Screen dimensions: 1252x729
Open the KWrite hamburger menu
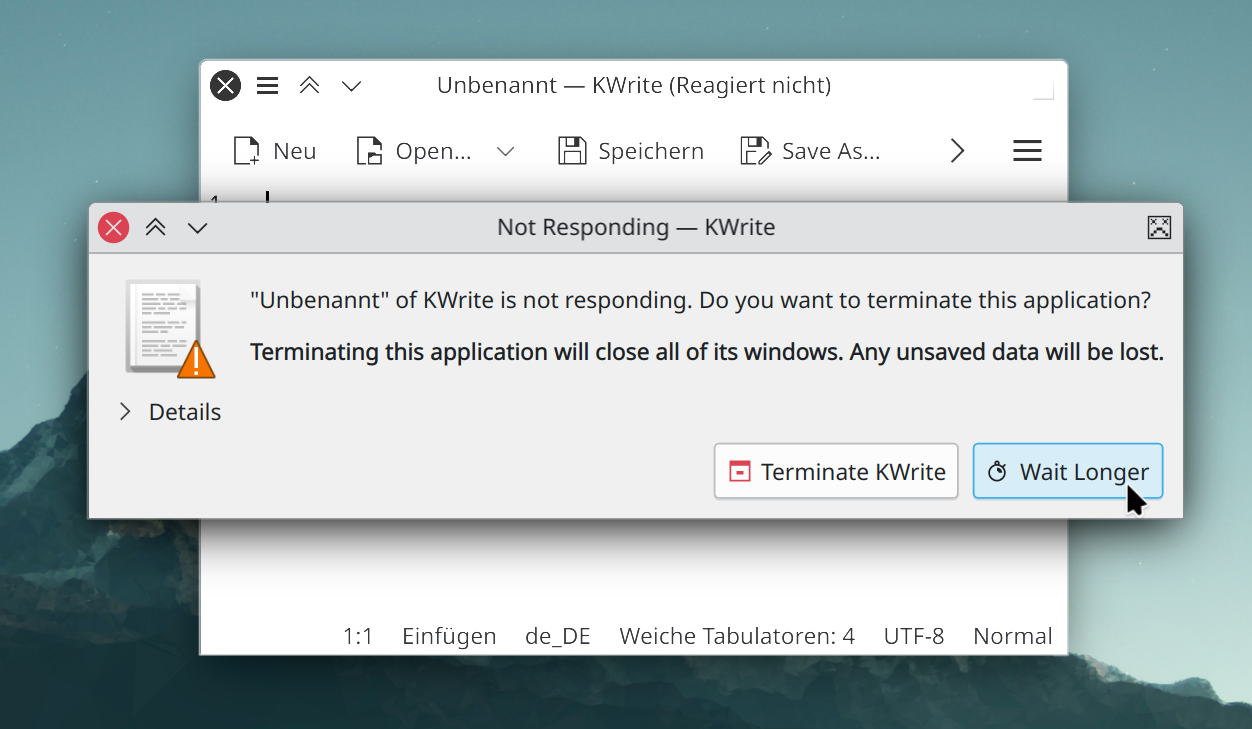click(x=1027, y=151)
